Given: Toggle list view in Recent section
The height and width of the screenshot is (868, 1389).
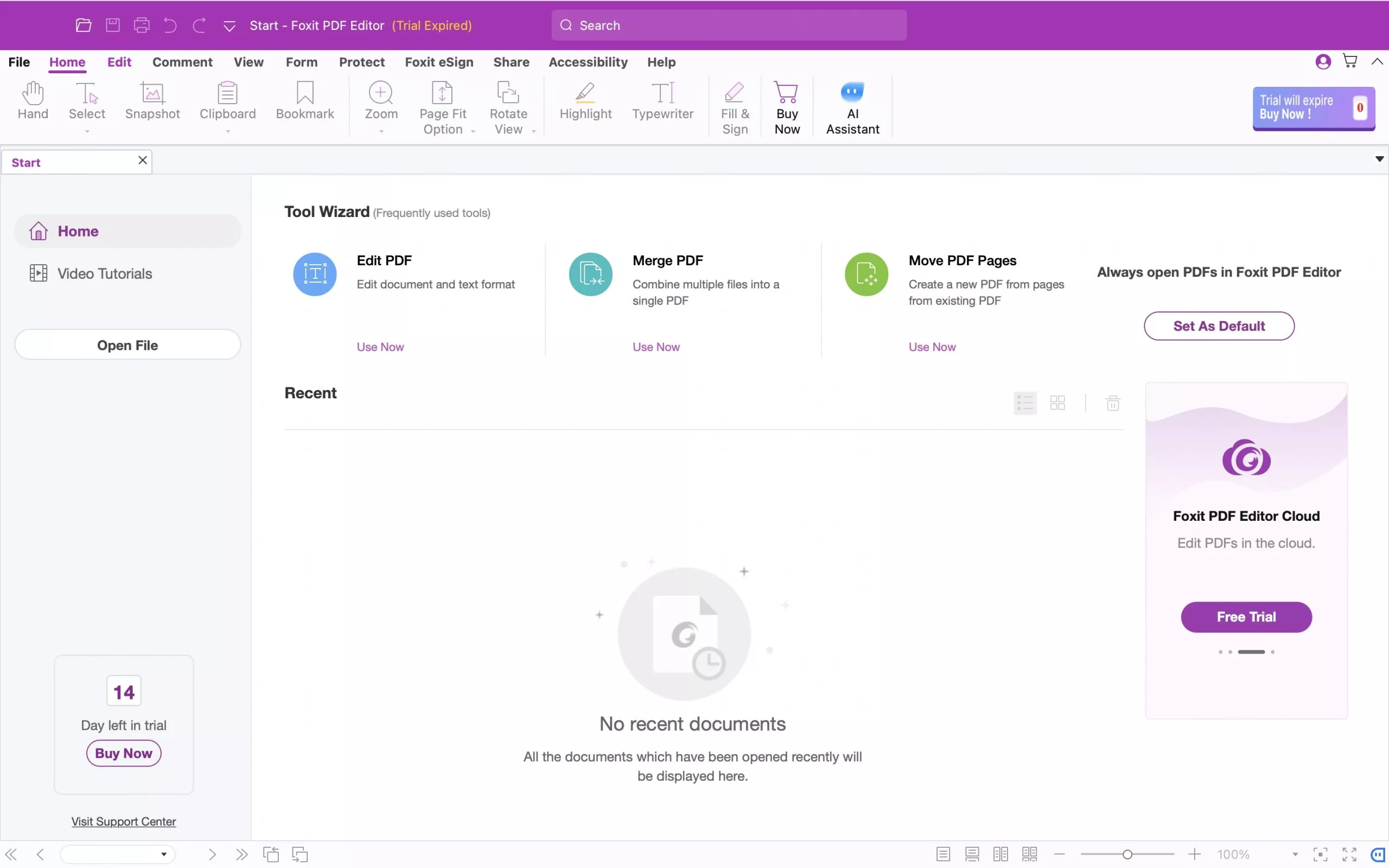Looking at the screenshot, I should 1024,402.
